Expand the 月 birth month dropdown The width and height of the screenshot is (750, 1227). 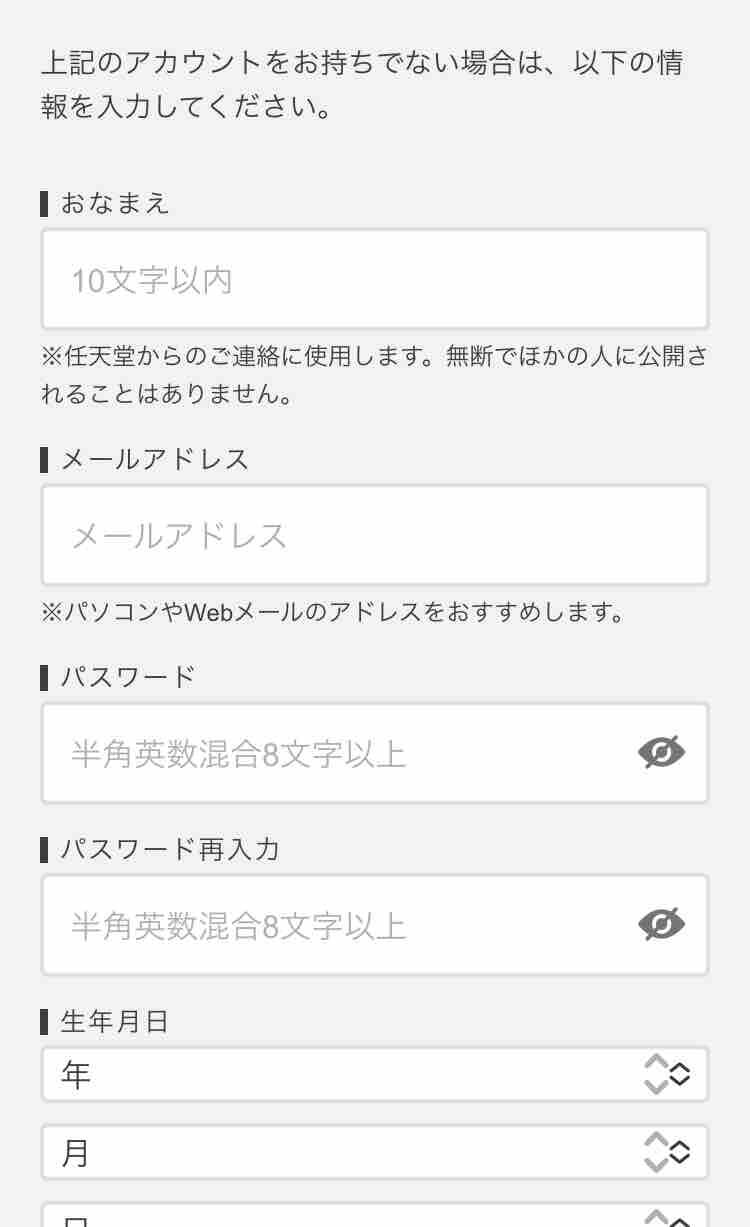click(x=340, y=1152)
